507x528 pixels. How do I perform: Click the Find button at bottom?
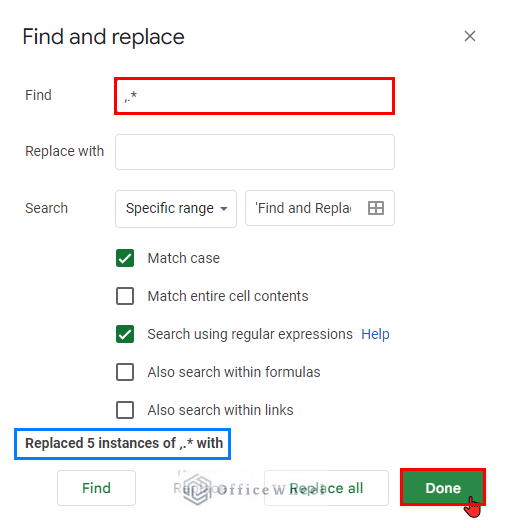click(96, 488)
